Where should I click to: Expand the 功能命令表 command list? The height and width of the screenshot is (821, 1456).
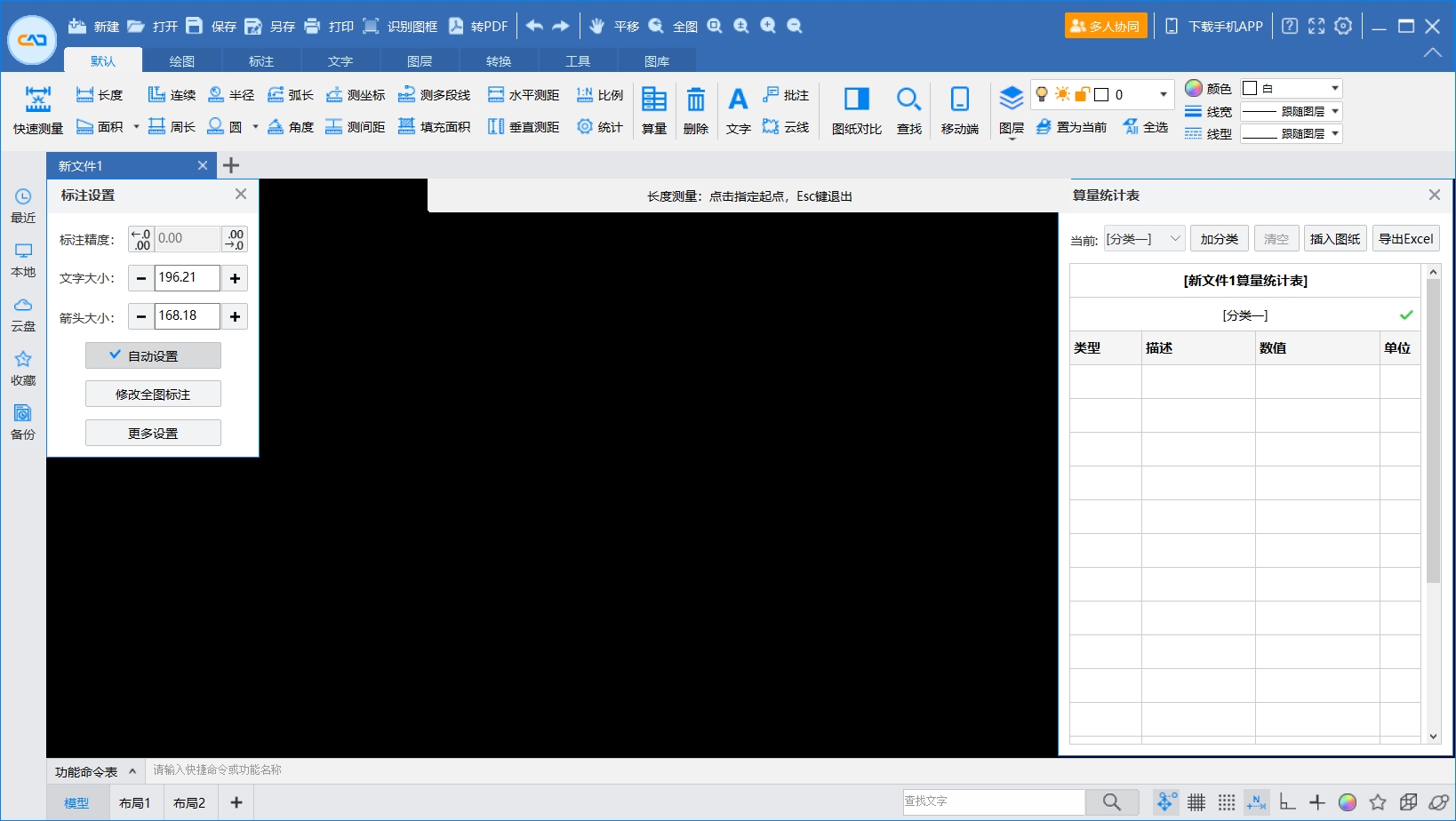coord(95,771)
